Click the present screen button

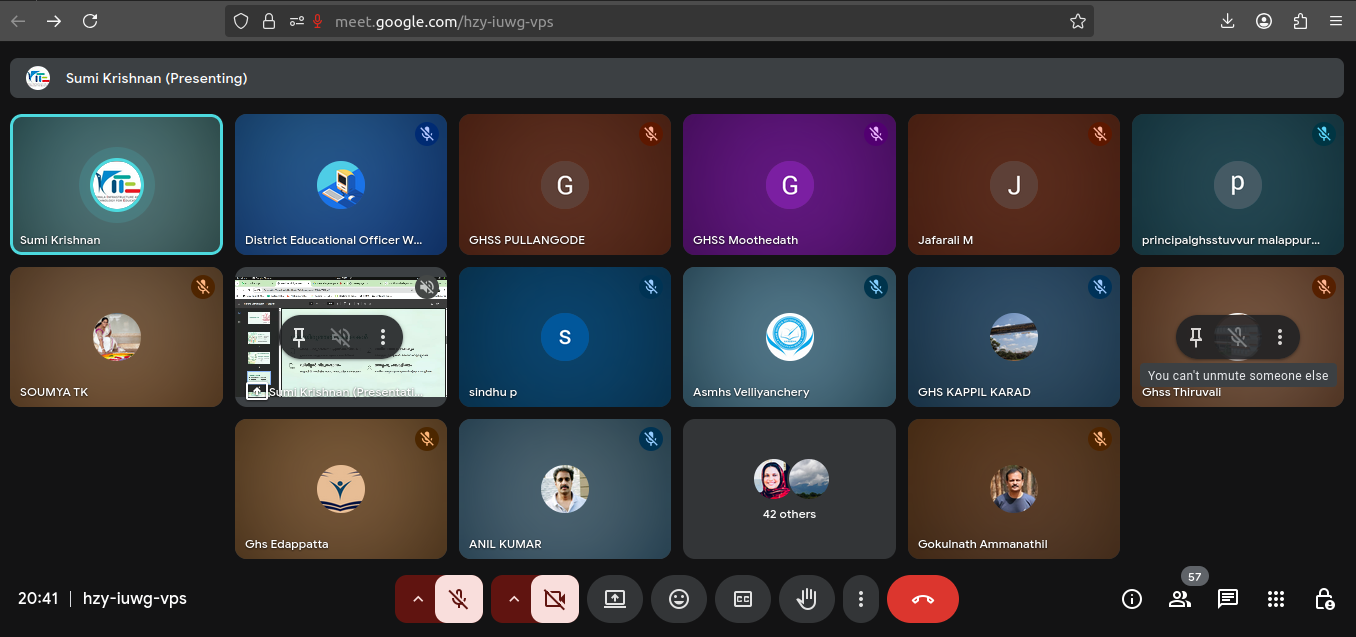(615, 599)
